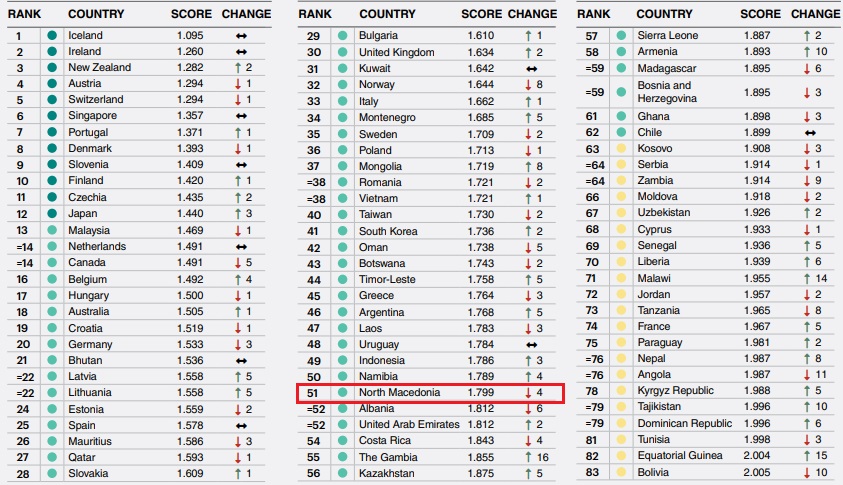Click the up arrow beside Armenia

tap(807, 52)
